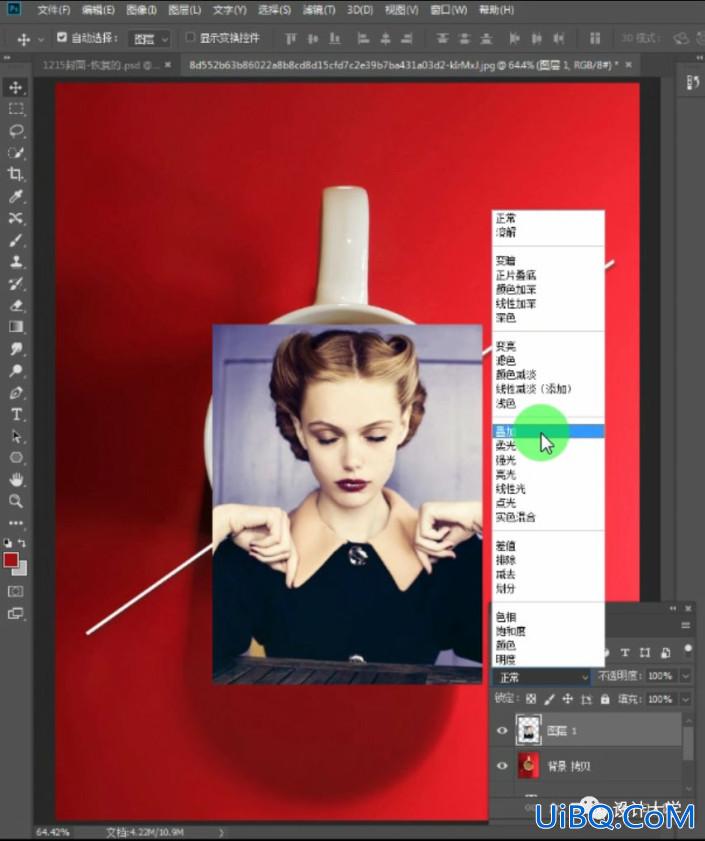The width and height of the screenshot is (705, 841).
Task: Select the Smudge tool
Action: [x=16, y=349]
